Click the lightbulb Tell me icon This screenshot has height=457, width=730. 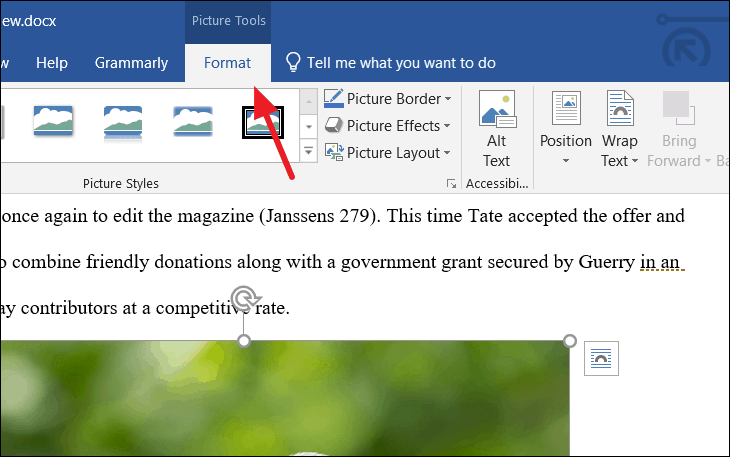tap(293, 62)
